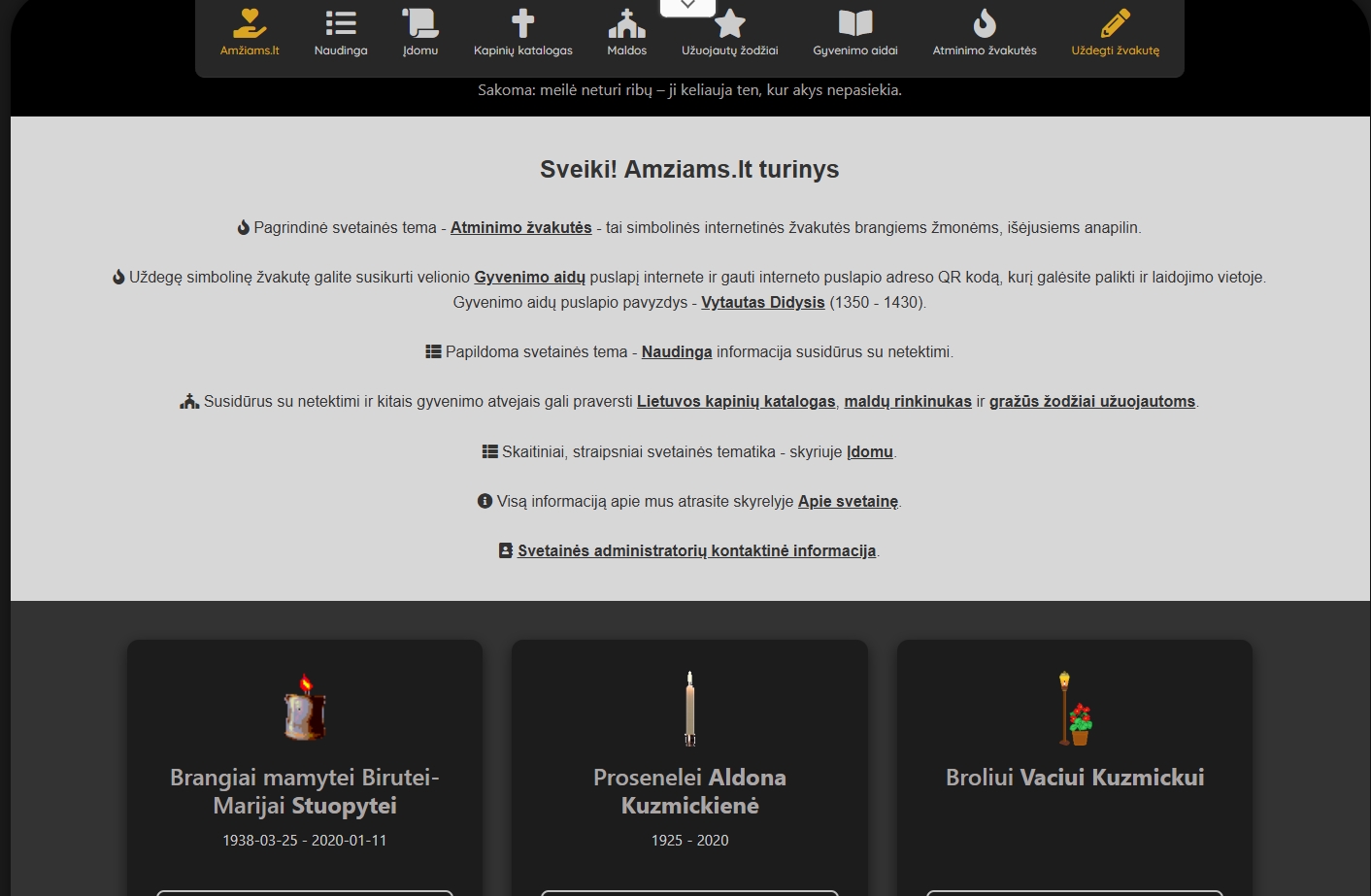Image resolution: width=1371 pixels, height=896 pixels.
Task: Select the Broliui Vaciui Kuzmickui title
Action: (x=1075, y=778)
